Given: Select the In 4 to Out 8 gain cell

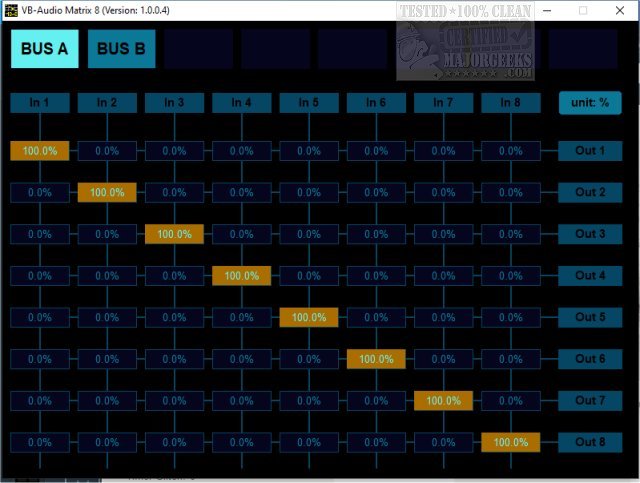Looking at the screenshot, I should 242,442.
